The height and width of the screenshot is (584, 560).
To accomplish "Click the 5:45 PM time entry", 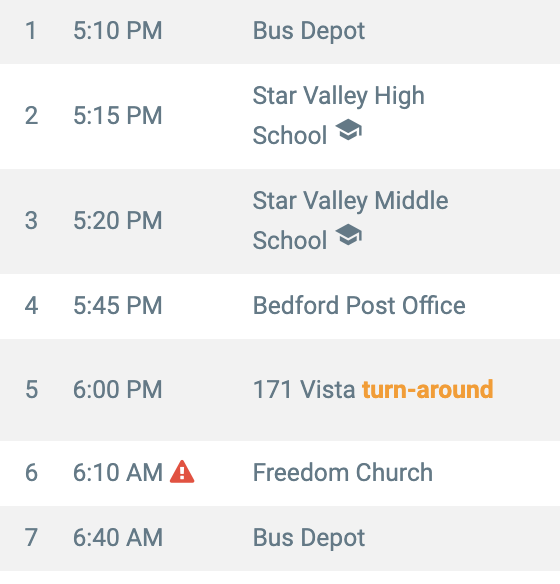I will tap(118, 306).
